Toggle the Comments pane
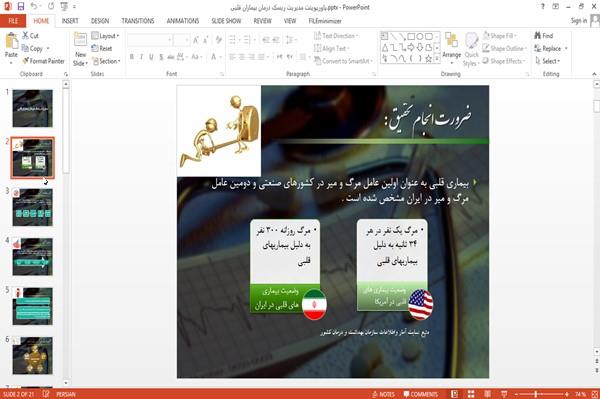Image resolution: width=600 pixels, height=399 pixels. coord(421,394)
